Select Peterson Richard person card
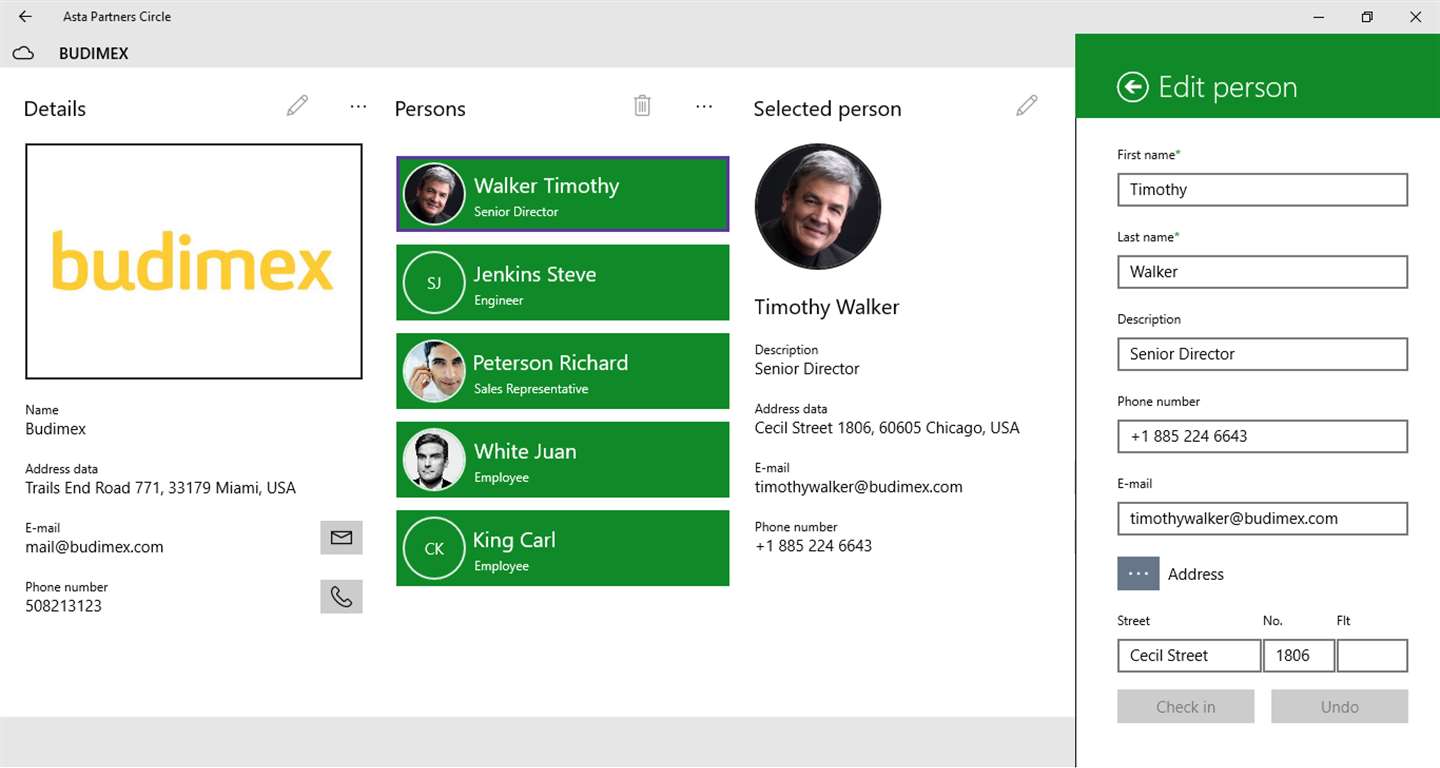The width and height of the screenshot is (1440, 768). pyautogui.click(x=563, y=371)
